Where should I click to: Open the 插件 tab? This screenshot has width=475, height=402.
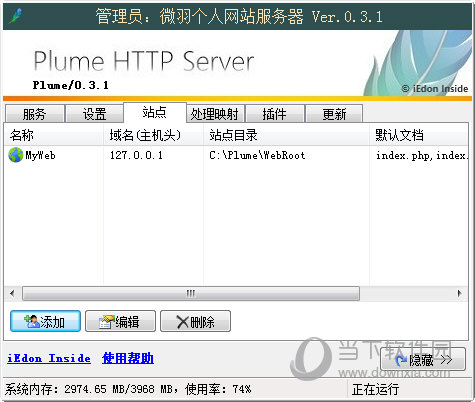point(275,114)
